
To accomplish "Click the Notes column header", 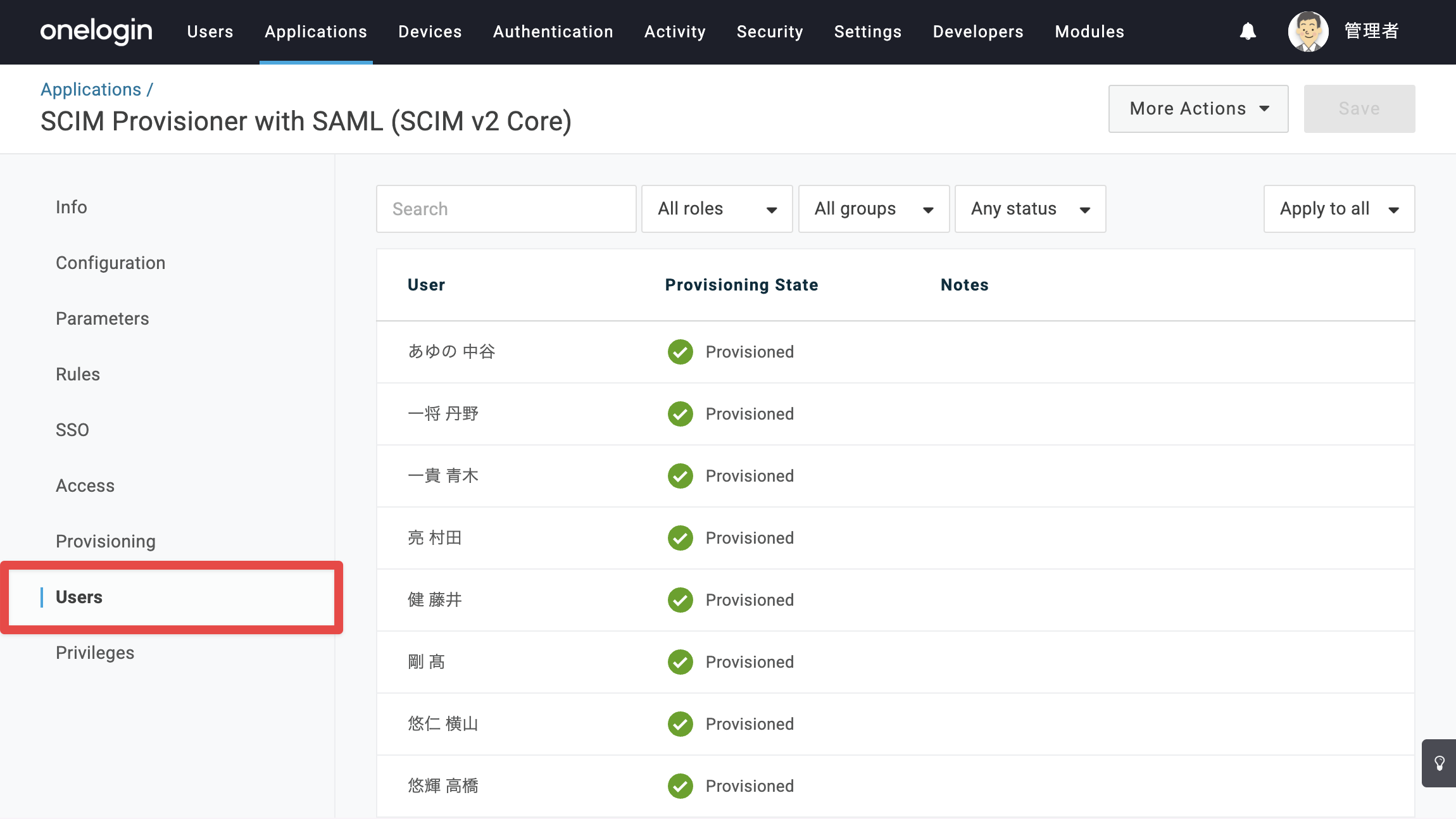I will click(x=964, y=285).
